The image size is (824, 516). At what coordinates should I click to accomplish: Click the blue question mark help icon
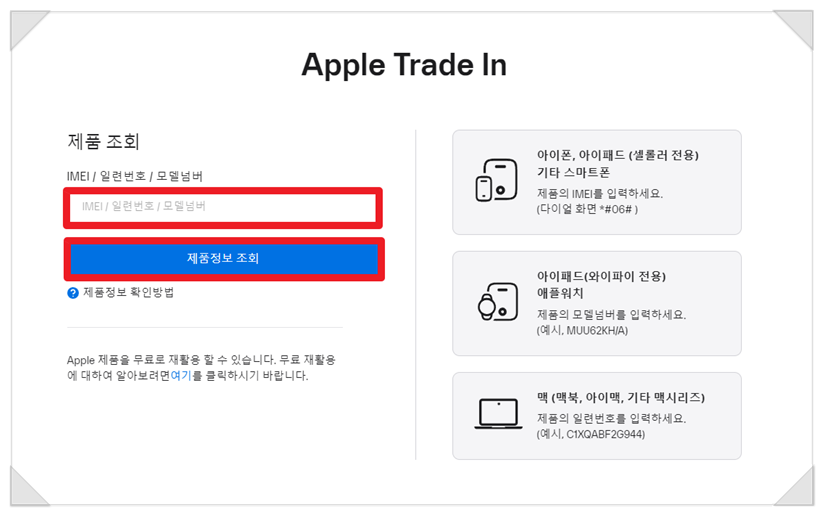coord(73,293)
